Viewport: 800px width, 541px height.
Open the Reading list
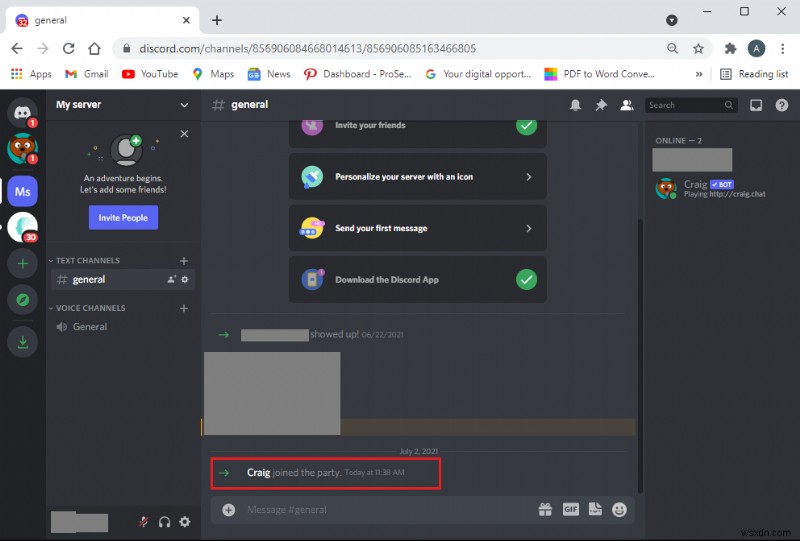754,74
